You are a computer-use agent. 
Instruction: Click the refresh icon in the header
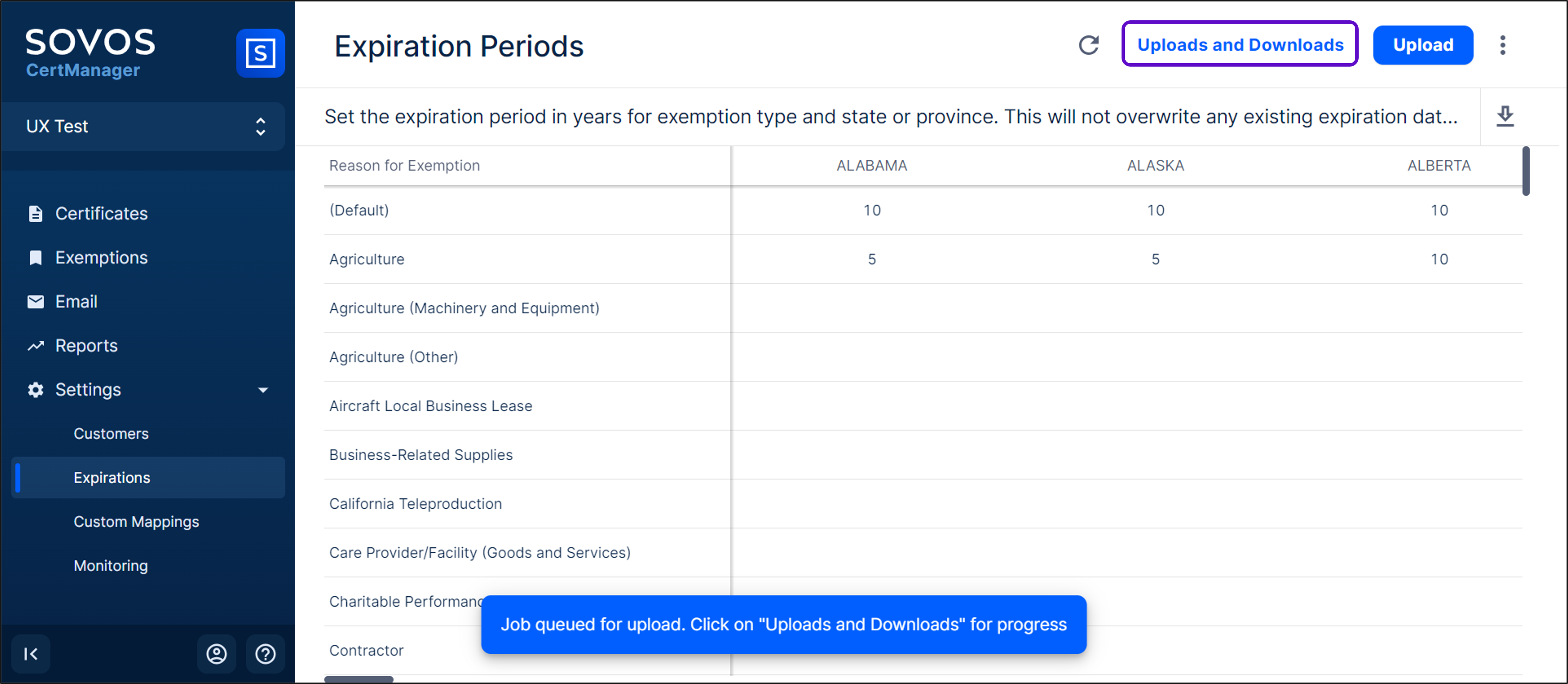click(1088, 45)
